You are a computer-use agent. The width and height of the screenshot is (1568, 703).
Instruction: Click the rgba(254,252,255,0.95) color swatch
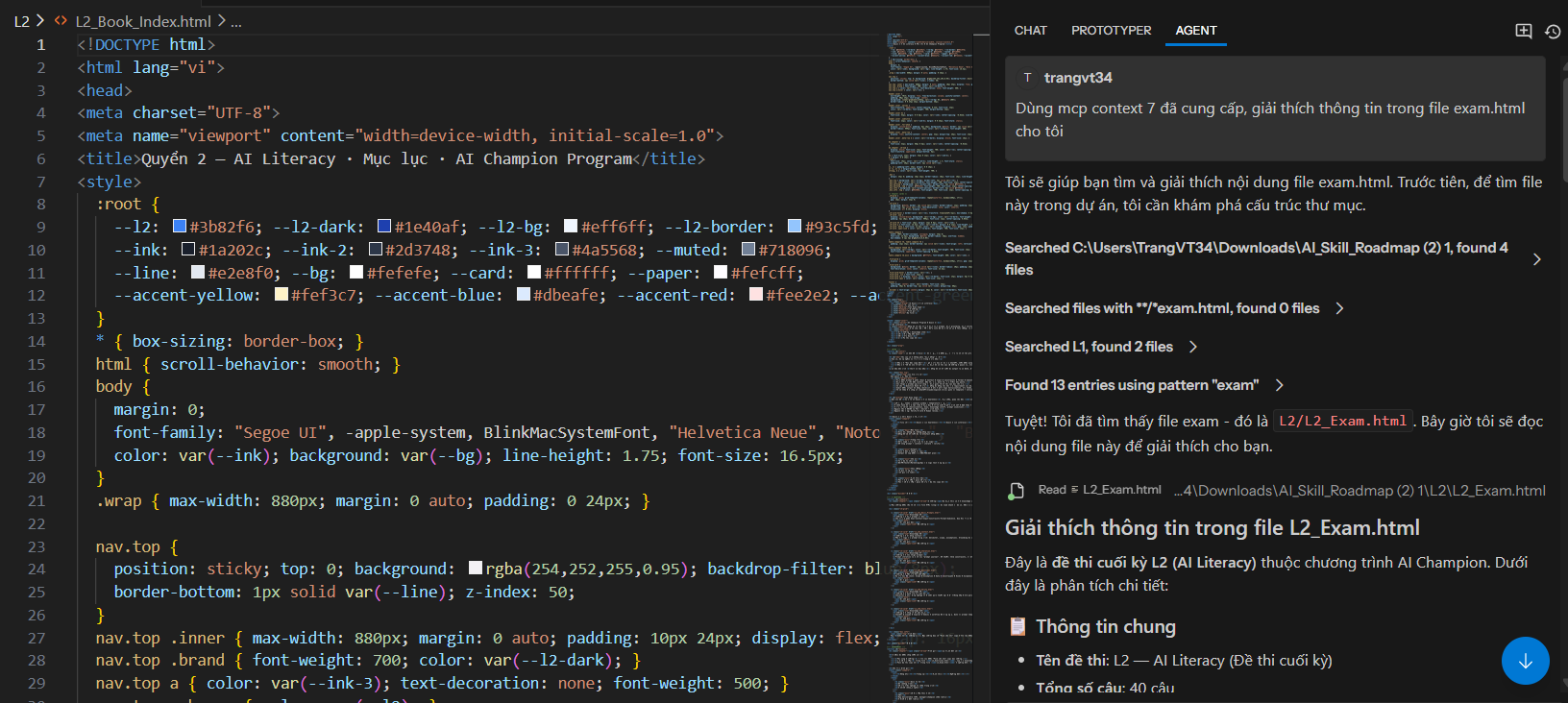pos(476,569)
